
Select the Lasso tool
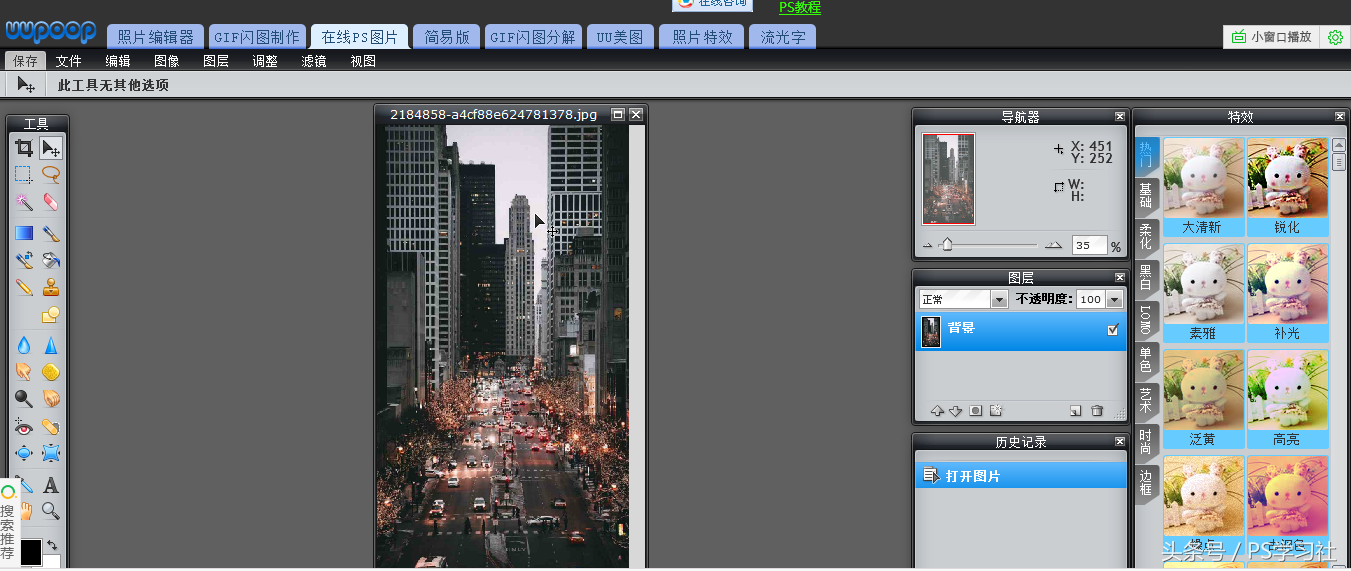[x=51, y=175]
